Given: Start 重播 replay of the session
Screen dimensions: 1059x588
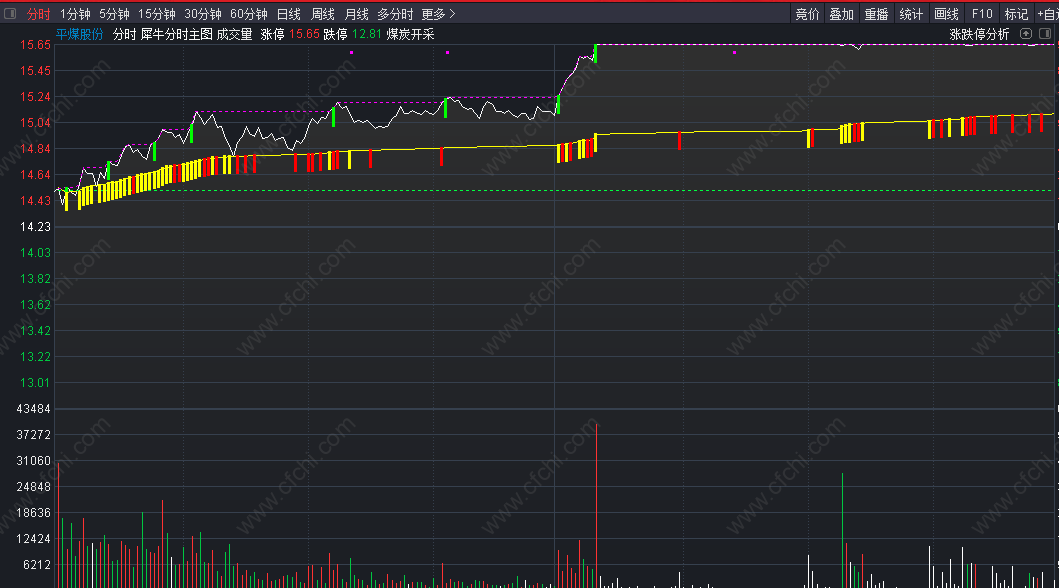Looking at the screenshot, I should point(876,14).
